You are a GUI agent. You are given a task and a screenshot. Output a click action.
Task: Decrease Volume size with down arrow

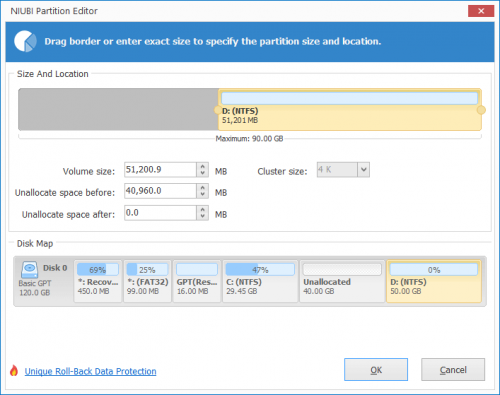click(x=203, y=173)
